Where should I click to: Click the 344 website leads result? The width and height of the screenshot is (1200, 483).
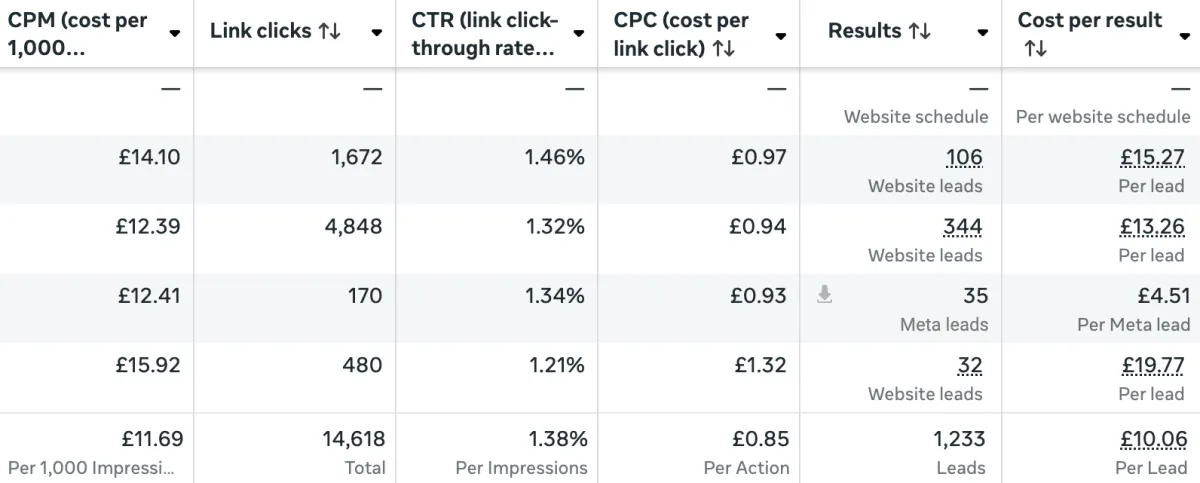(963, 227)
